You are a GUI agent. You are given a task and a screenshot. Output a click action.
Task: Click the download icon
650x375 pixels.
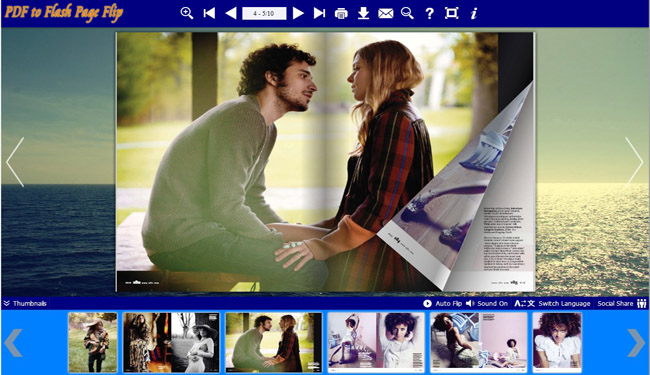point(364,13)
